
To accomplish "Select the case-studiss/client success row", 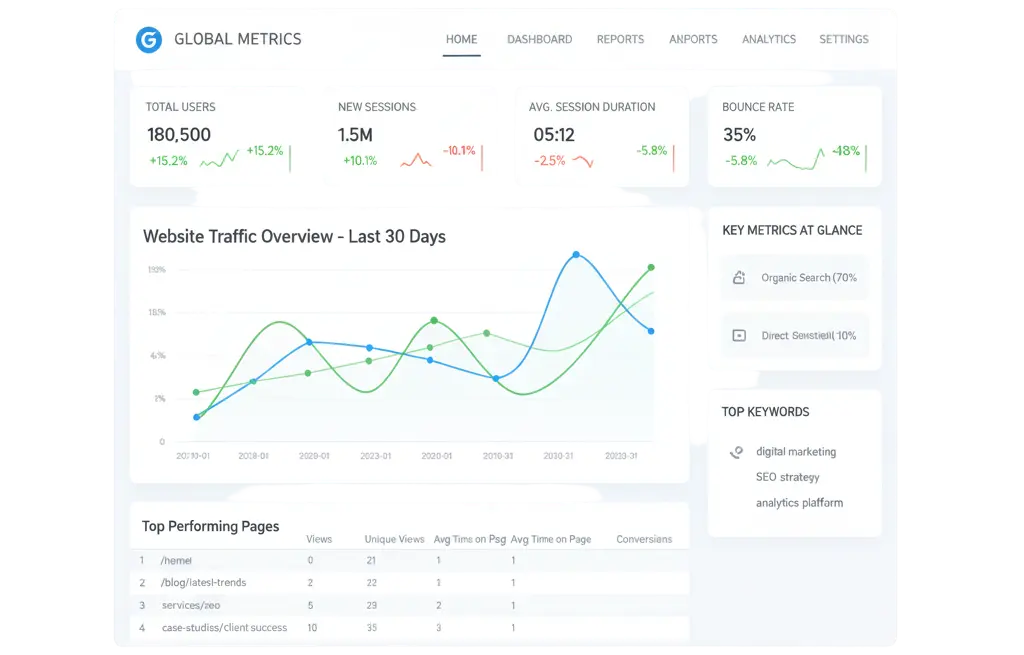I will coord(409,628).
